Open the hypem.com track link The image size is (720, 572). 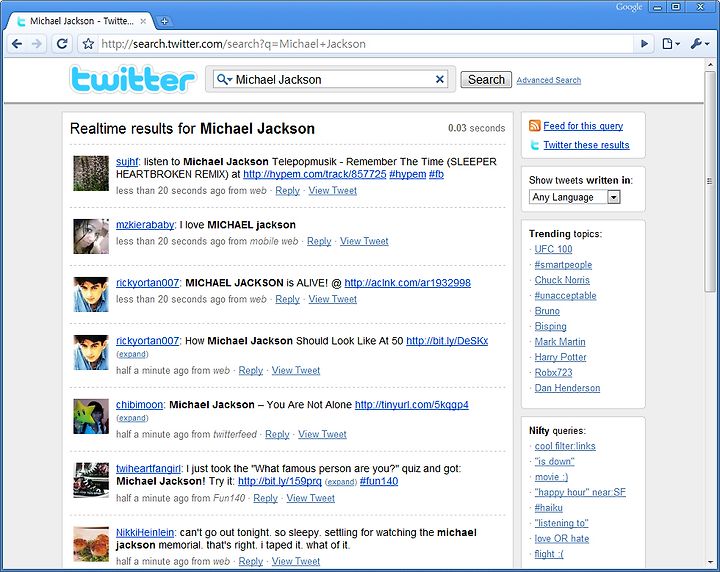click(315, 174)
